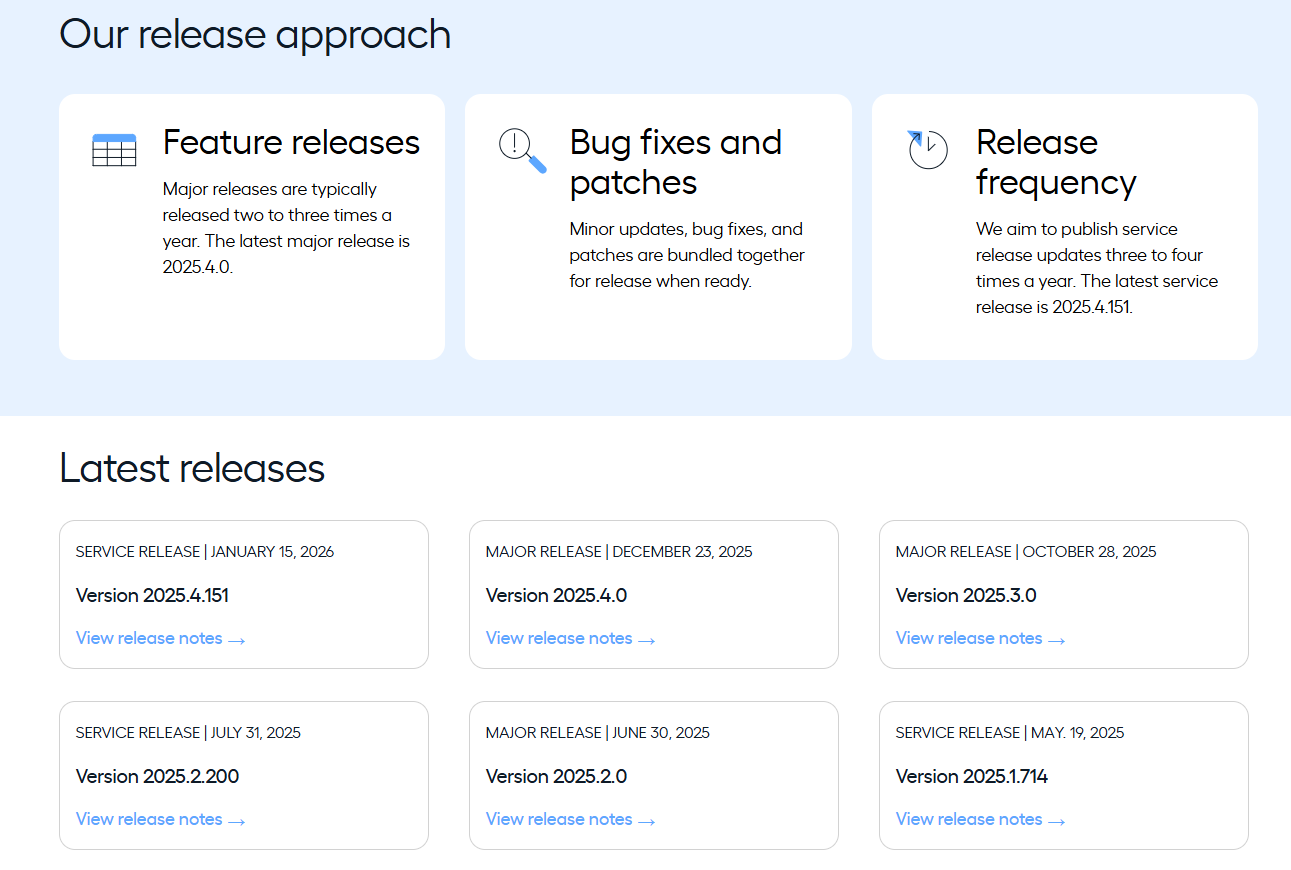The height and width of the screenshot is (870, 1291).
Task: View release notes for Version 2025.1.714
Action: [980, 820]
